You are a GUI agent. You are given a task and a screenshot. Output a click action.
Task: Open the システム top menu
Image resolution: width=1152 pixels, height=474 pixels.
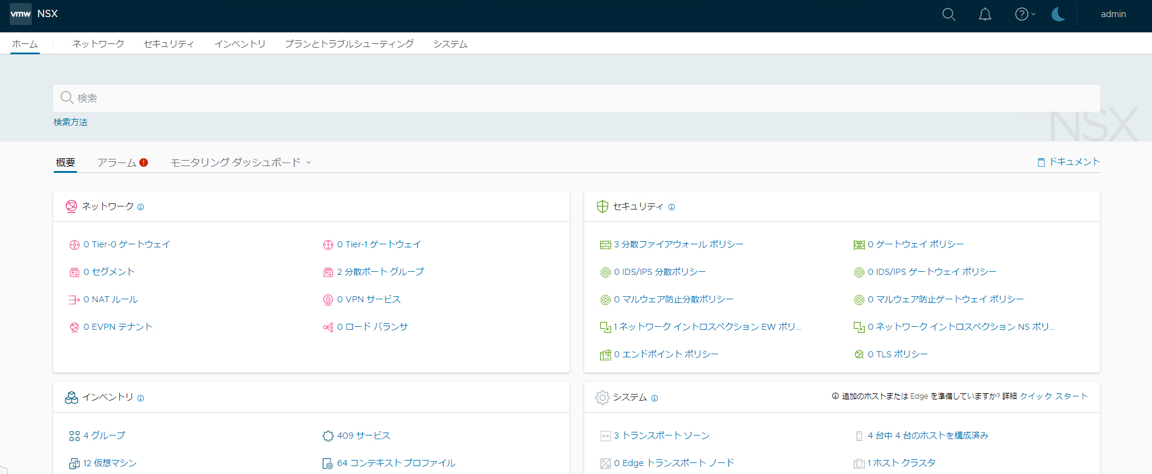point(450,44)
